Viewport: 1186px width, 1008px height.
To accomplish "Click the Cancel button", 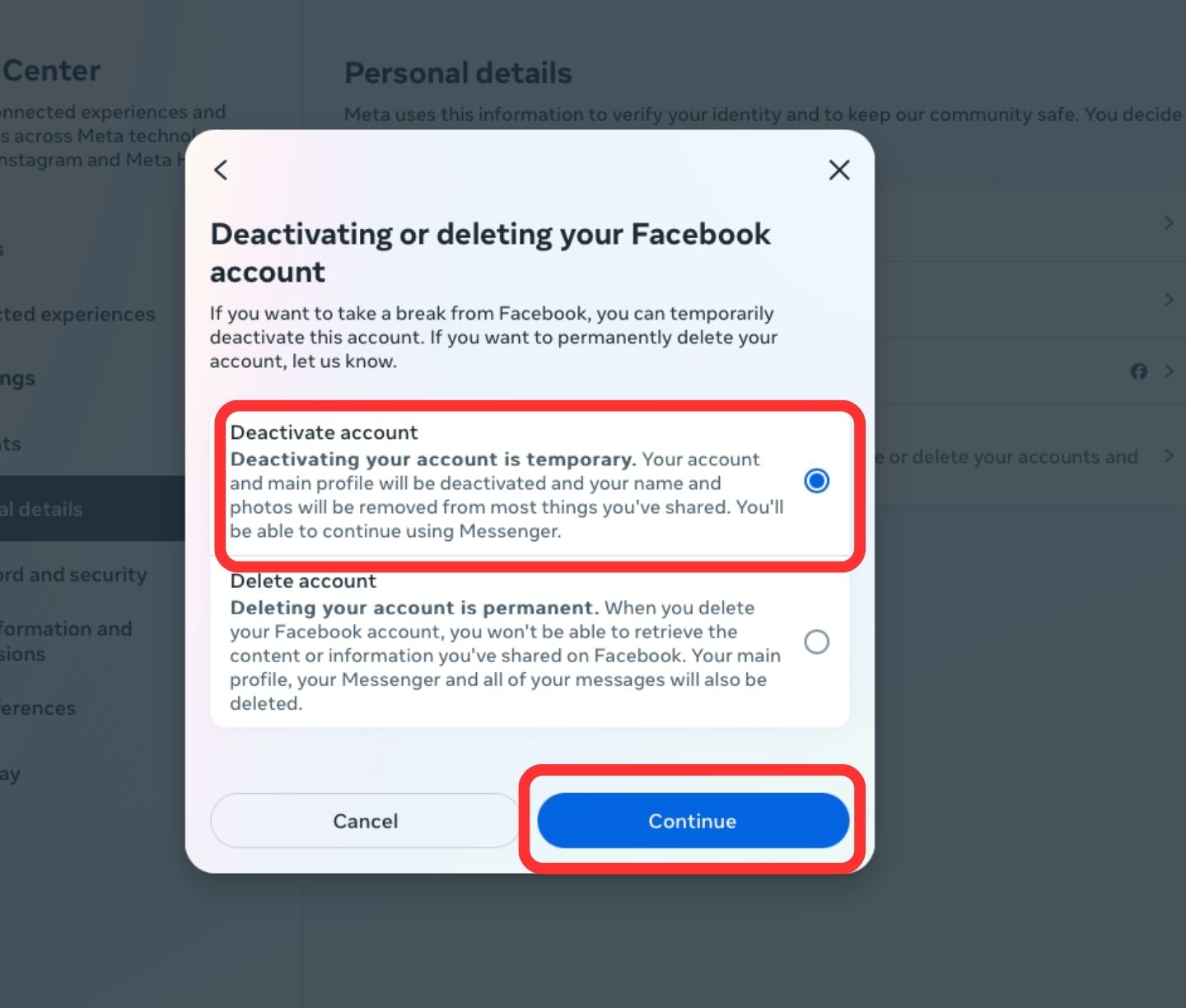I will (365, 821).
